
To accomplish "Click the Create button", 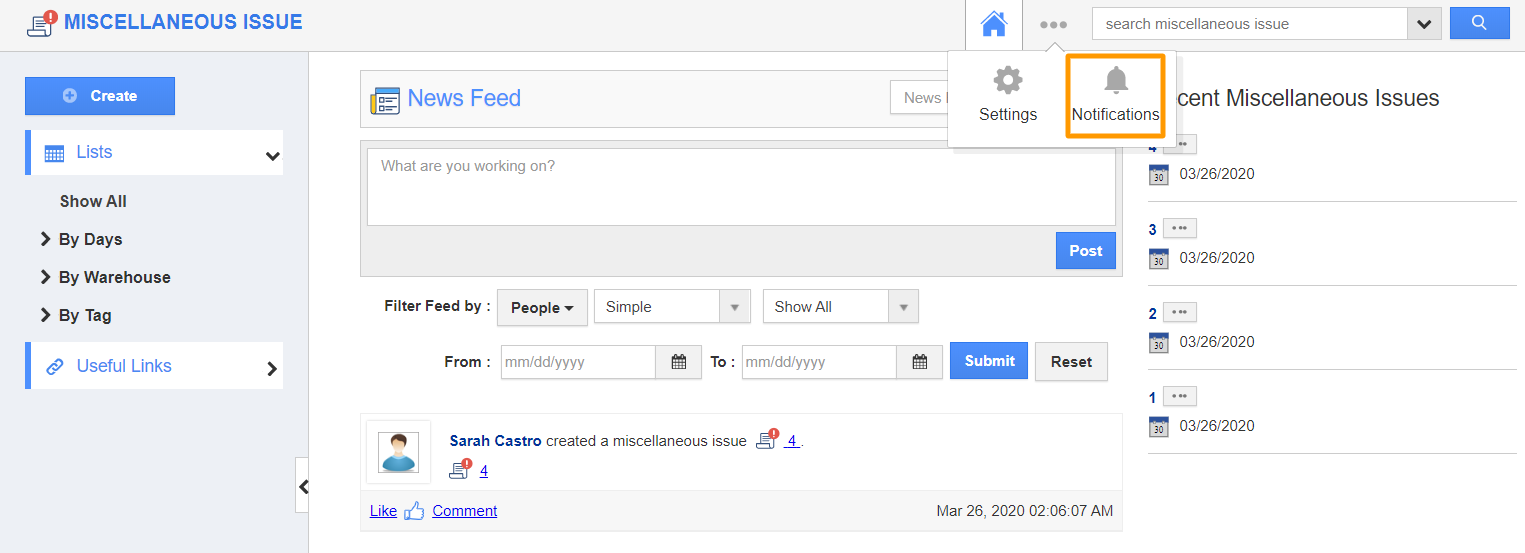I will pos(100,96).
